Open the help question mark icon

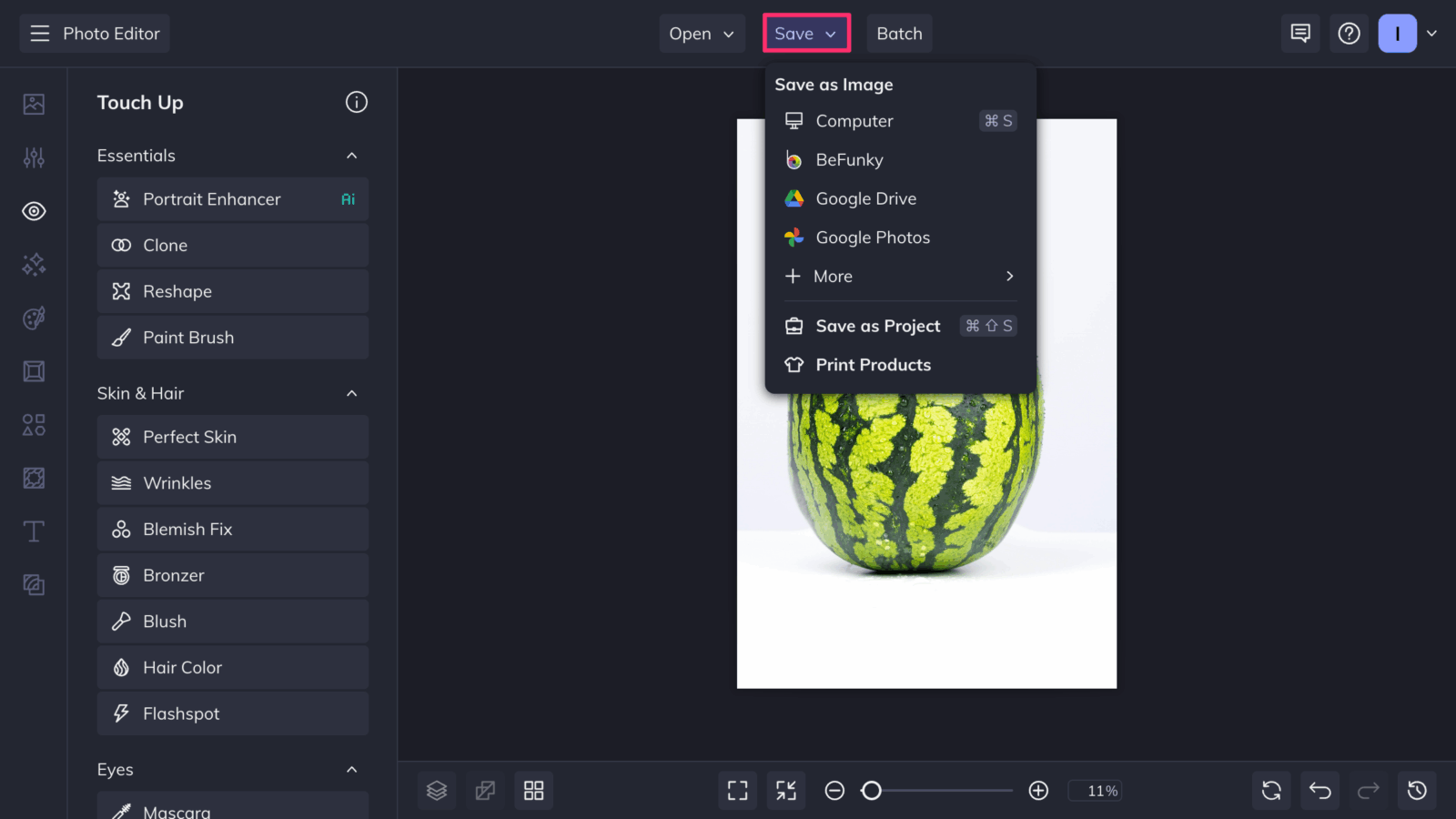[1349, 34]
